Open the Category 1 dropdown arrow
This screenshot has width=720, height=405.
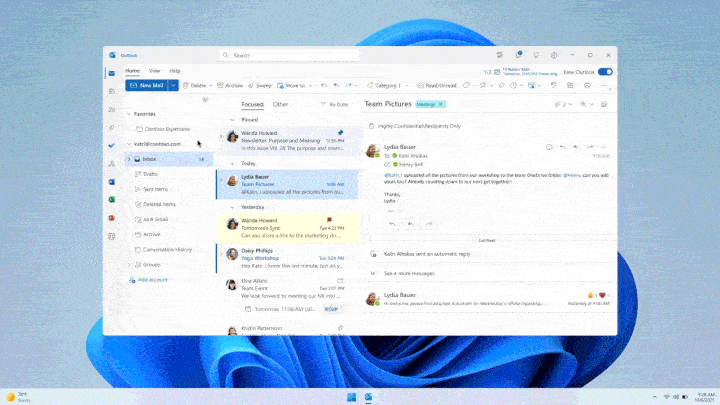[406, 85]
